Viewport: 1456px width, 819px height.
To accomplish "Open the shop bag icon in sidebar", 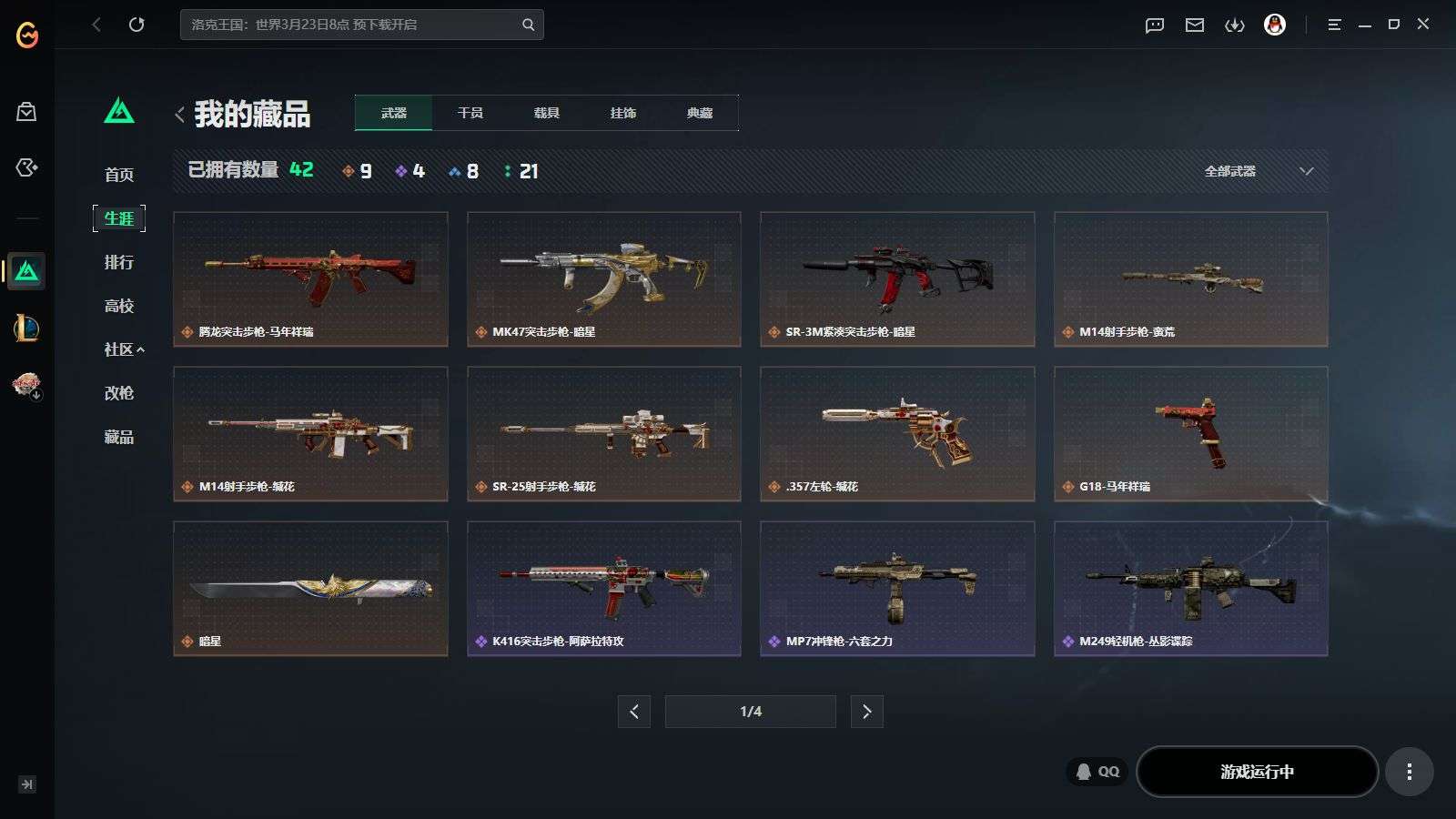I will (x=26, y=112).
